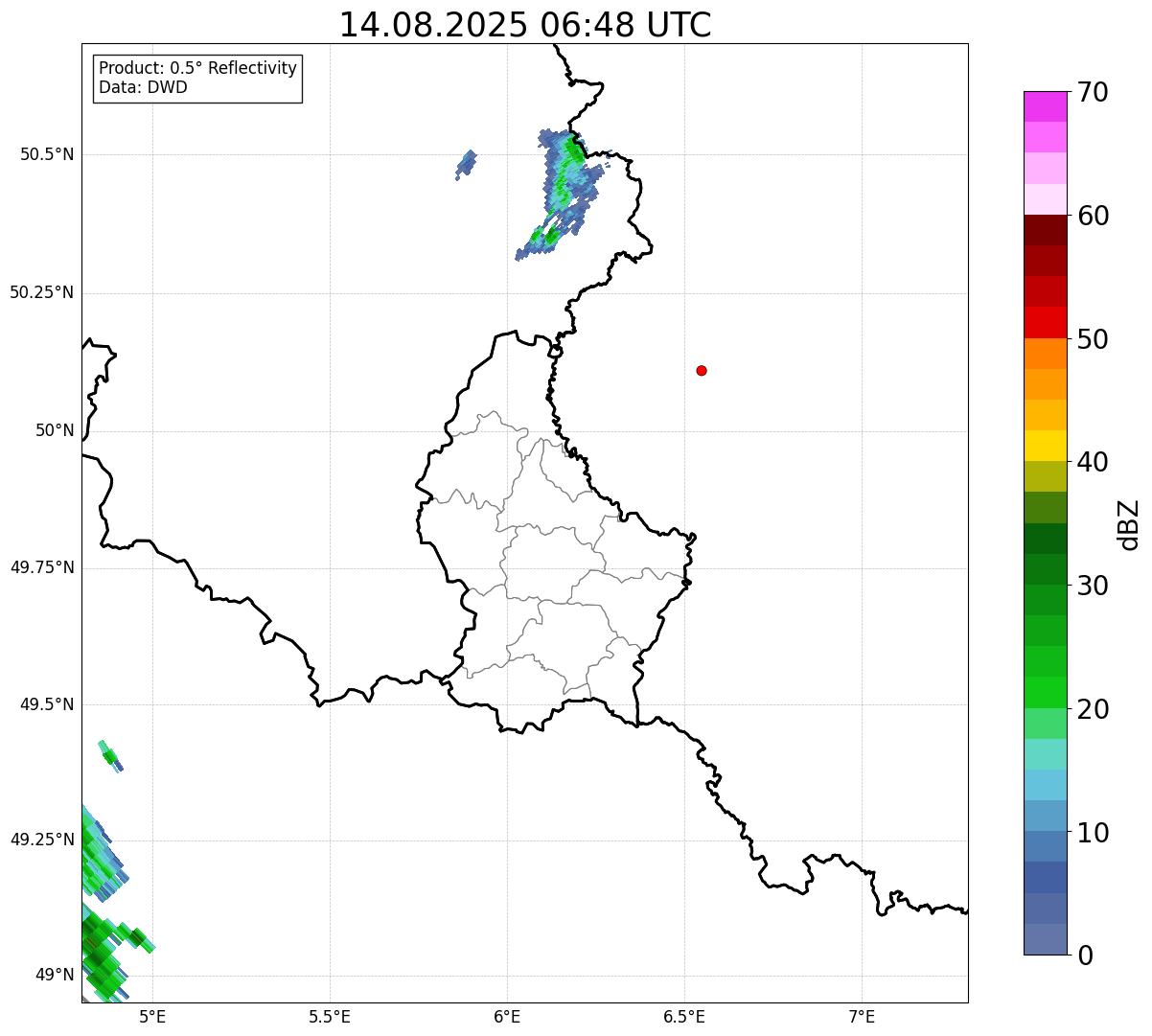Click the colorbar value 50

click(1093, 339)
